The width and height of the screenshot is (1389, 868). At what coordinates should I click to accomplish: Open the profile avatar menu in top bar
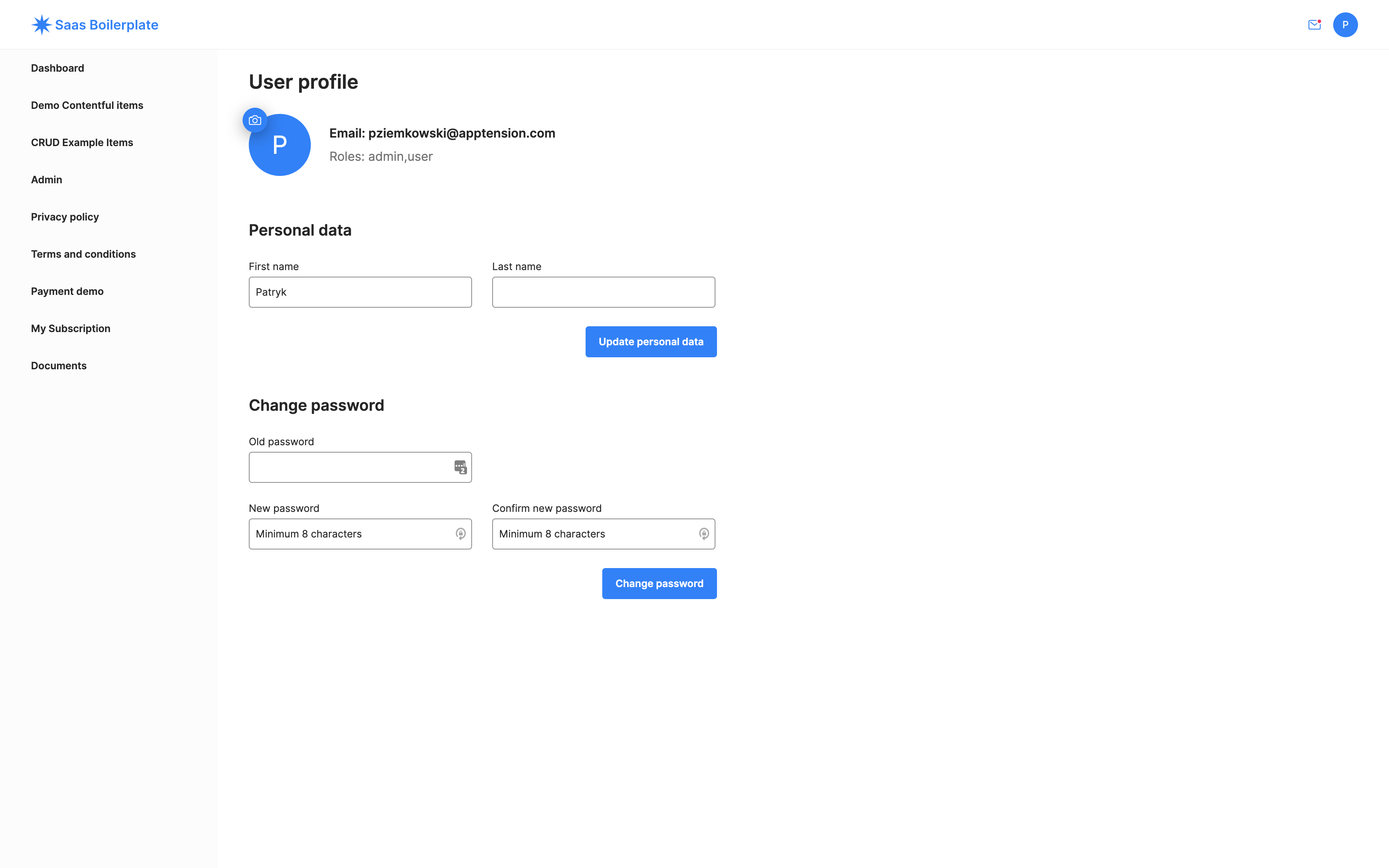1346,25
